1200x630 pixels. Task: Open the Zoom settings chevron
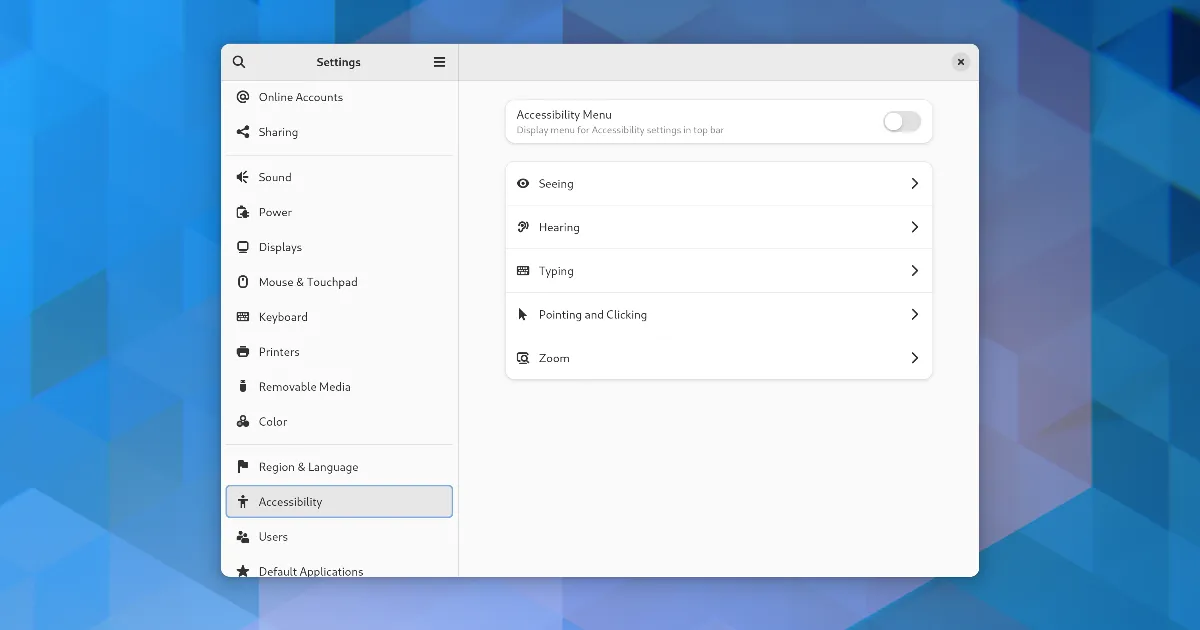914,358
